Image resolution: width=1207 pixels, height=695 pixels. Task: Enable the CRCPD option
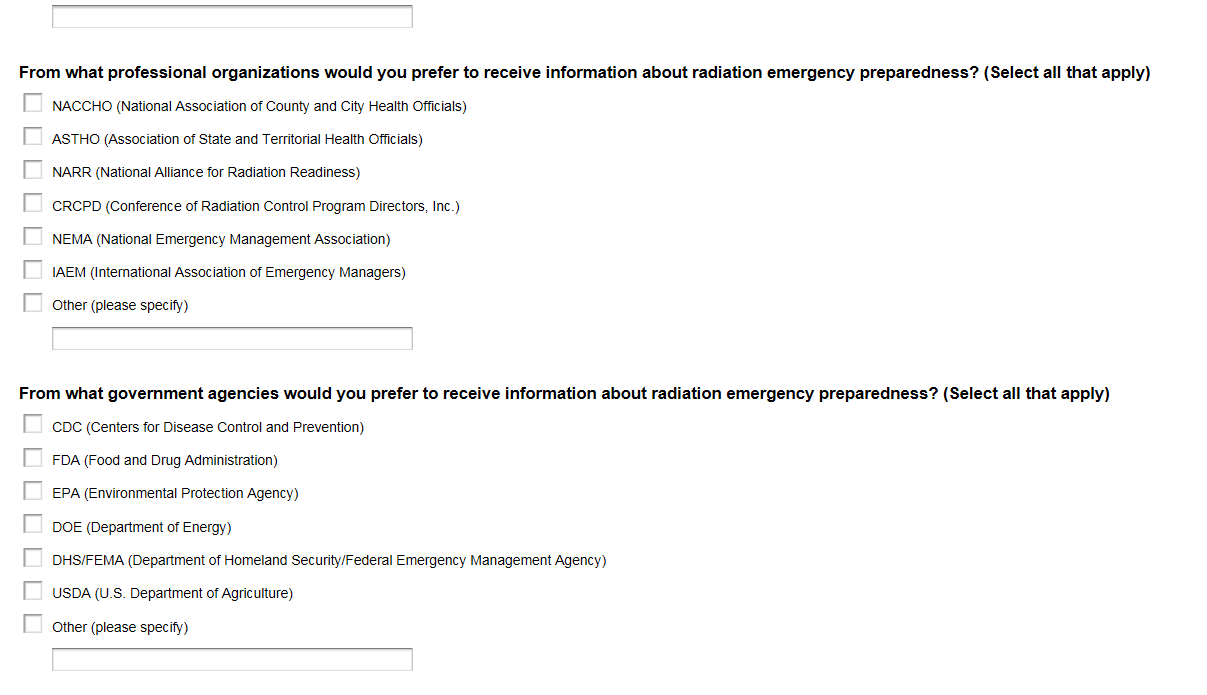click(x=33, y=203)
